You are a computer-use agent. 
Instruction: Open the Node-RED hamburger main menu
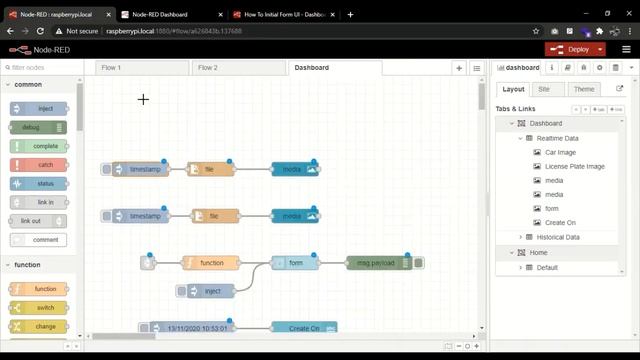tap(626, 50)
